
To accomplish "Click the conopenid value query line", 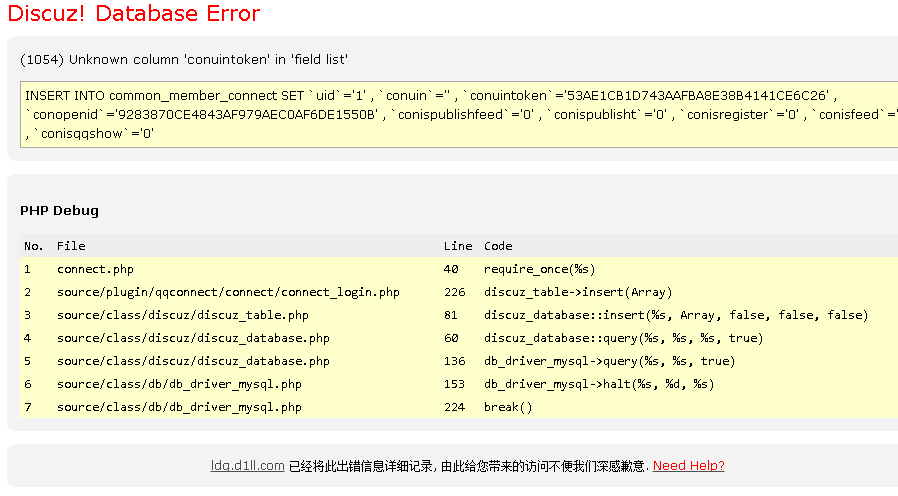I will point(461,115).
